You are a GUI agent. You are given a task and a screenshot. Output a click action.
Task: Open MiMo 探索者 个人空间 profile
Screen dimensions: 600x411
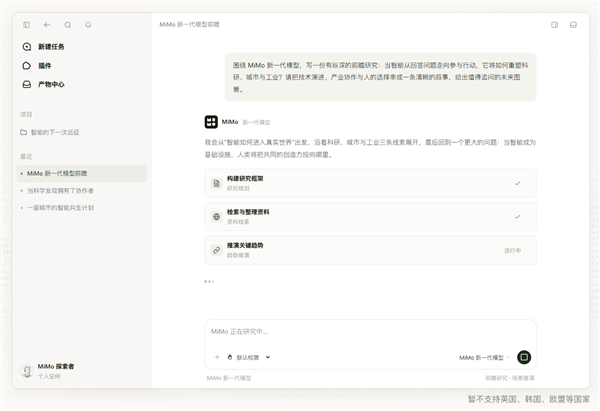[x=48, y=371]
